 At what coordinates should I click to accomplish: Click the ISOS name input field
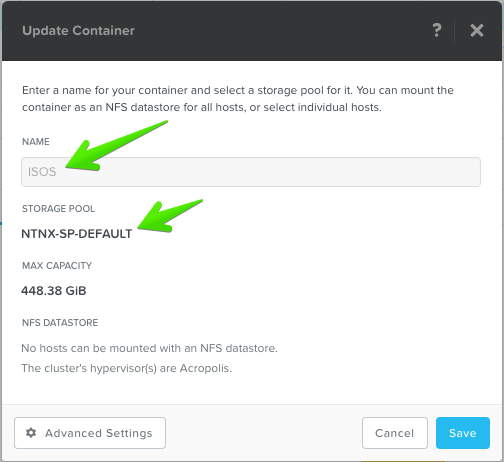251,172
